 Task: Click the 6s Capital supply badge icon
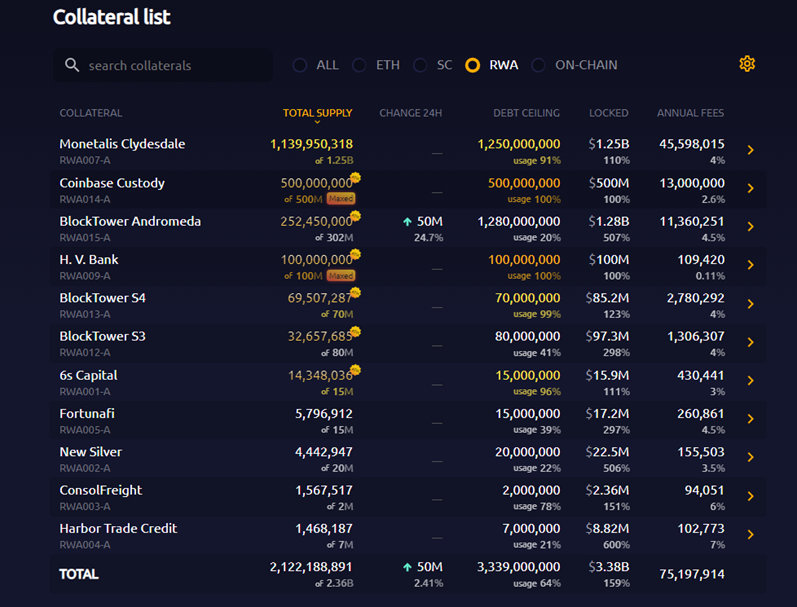pos(355,370)
